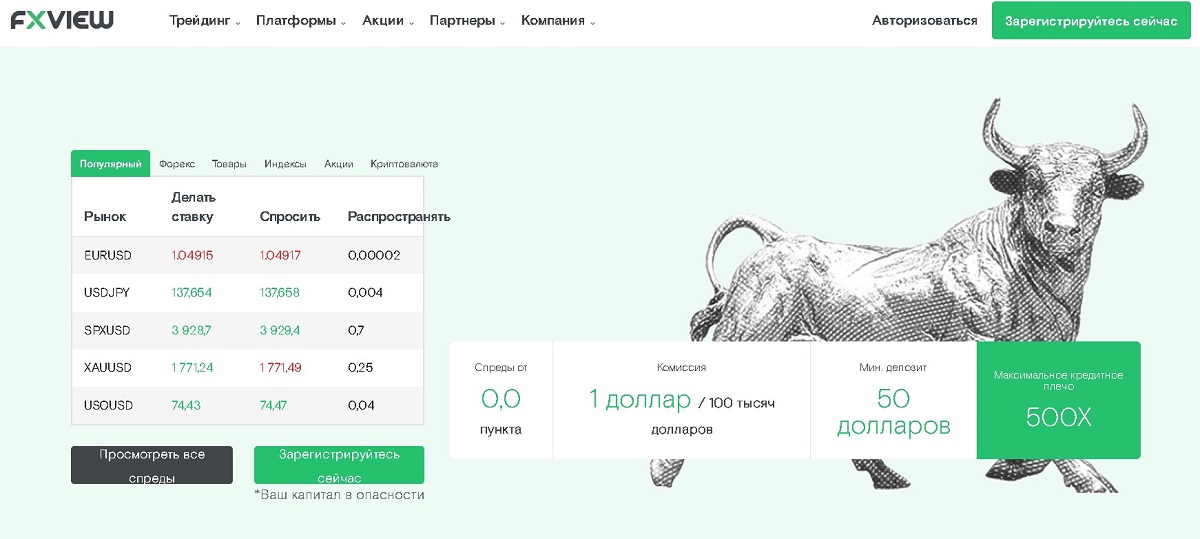1200x539 pixels.
Task: Open the Партнеры navigation dropdown
Action: point(467,21)
